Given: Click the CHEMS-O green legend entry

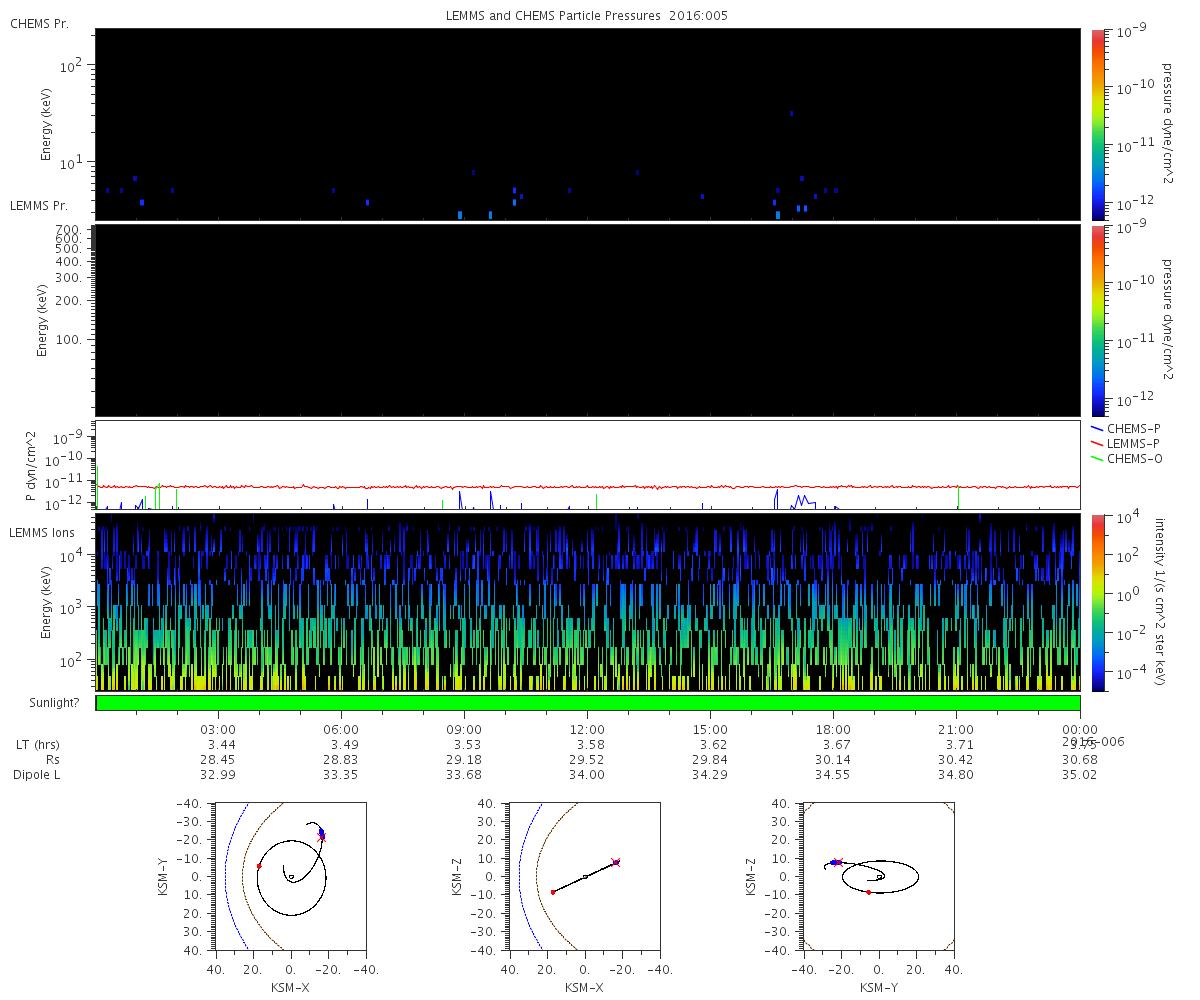Looking at the screenshot, I should click(1125, 458).
